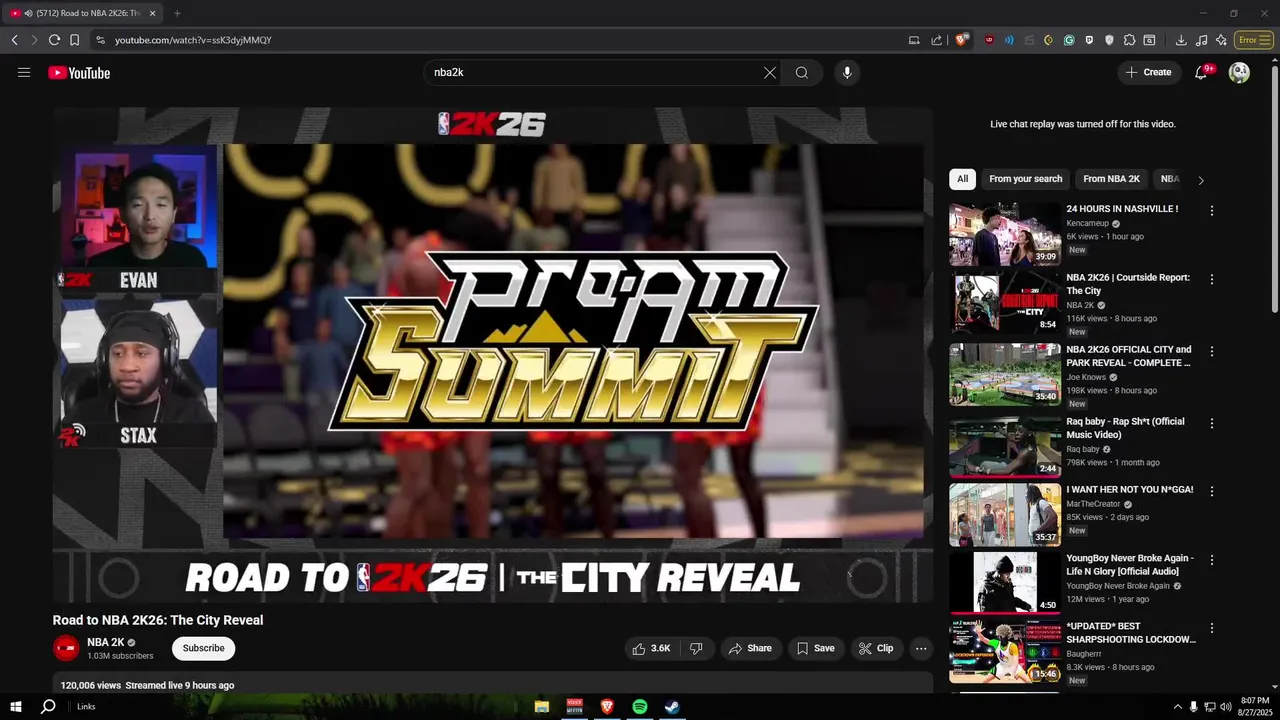The height and width of the screenshot is (720, 1280).
Task: Reload the page
Action: point(54,40)
